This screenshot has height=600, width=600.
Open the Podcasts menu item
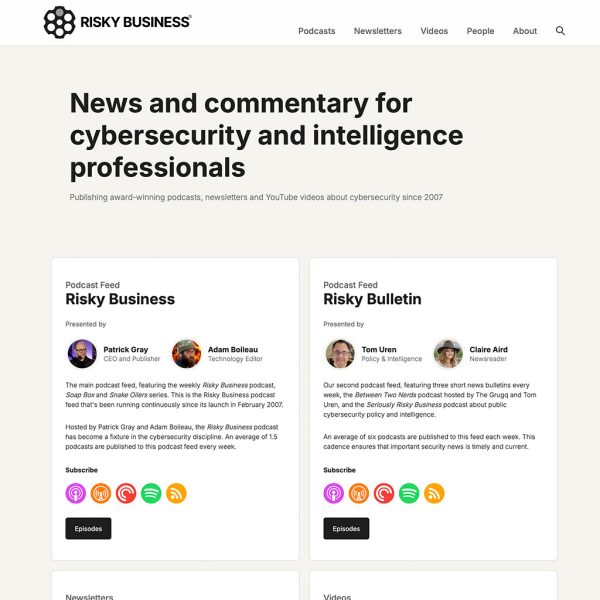pyautogui.click(x=317, y=31)
